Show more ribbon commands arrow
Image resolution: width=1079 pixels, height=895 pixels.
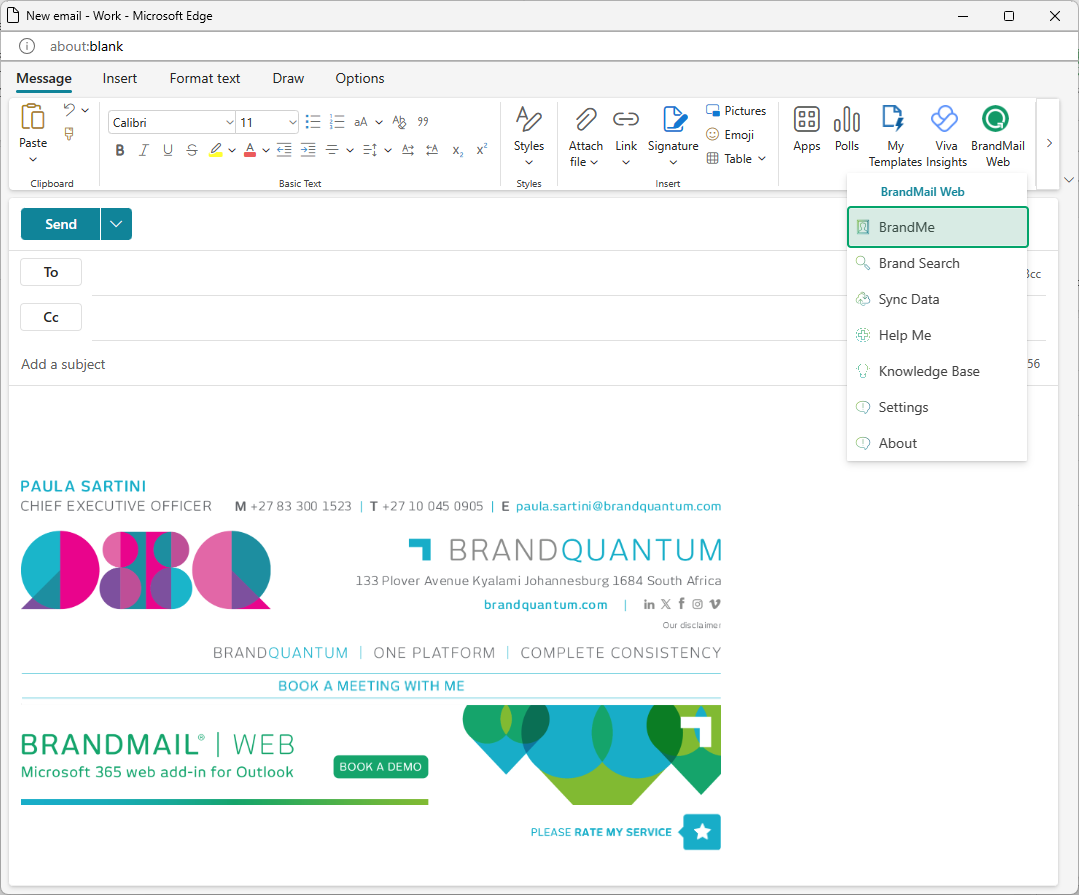(x=1049, y=143)
